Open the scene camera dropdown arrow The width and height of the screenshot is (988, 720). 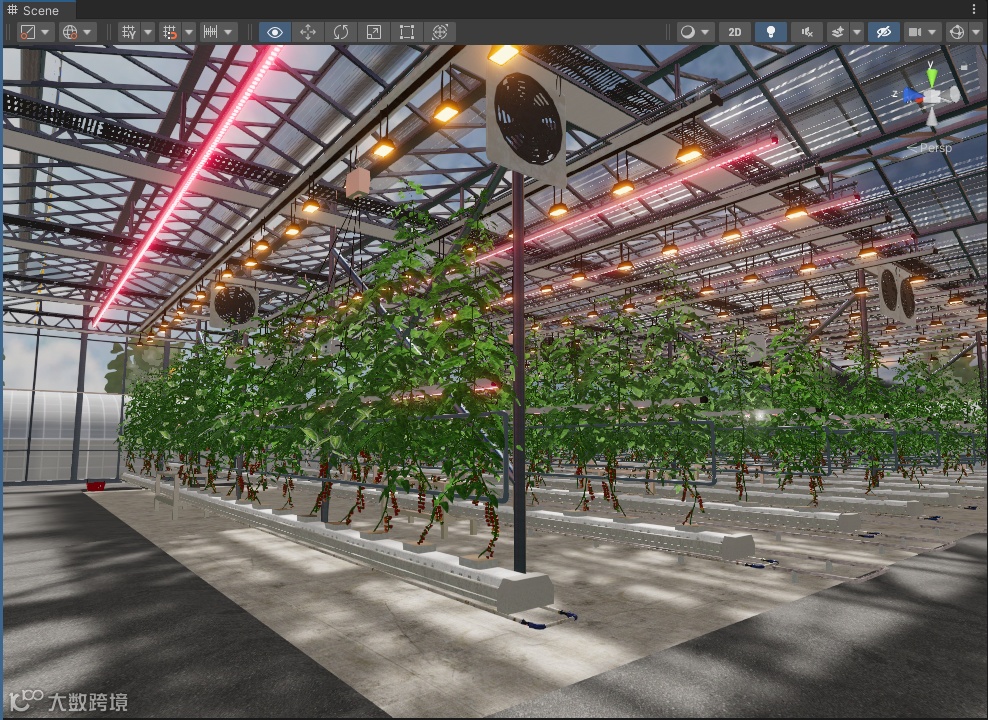[x=933, y=32]
